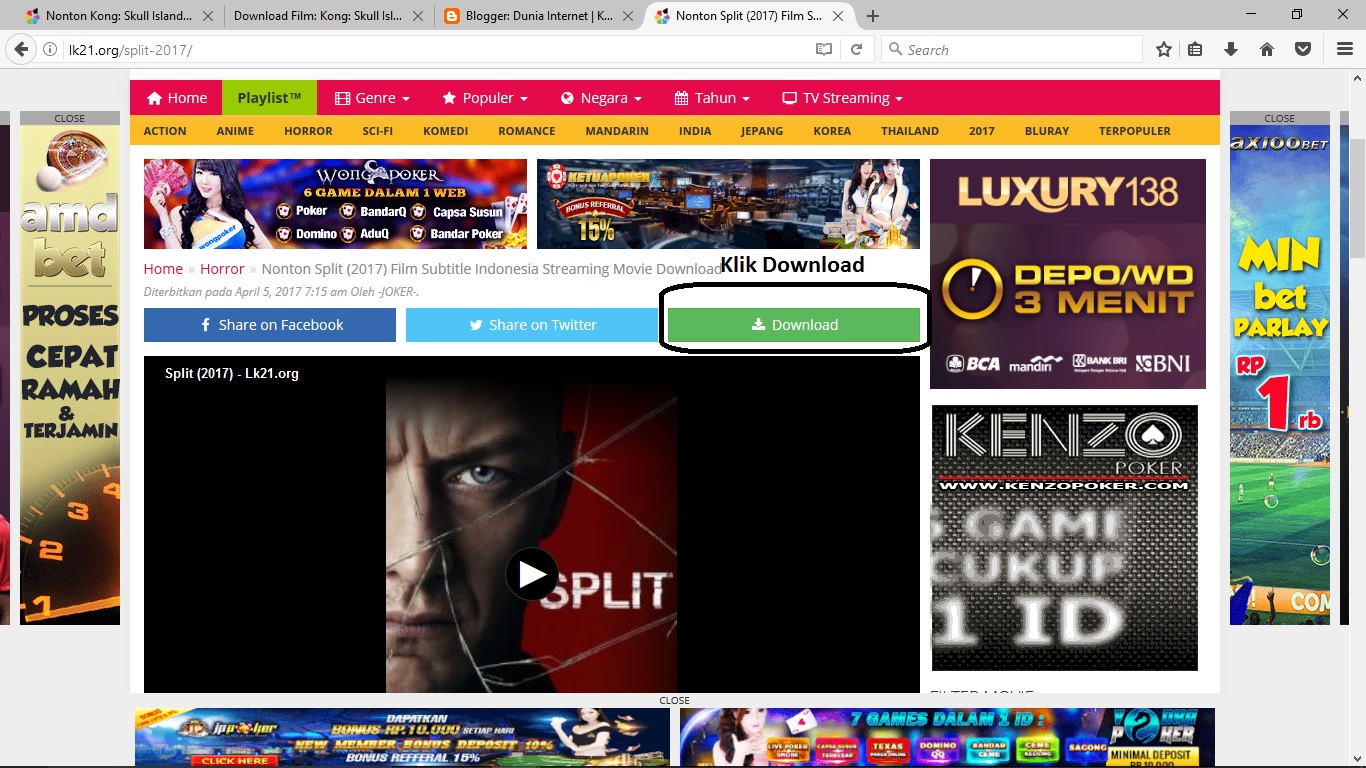Viewport: 1366px width, 768px height.
Task: Close the bottom banner ads
Action: point(675,700)
